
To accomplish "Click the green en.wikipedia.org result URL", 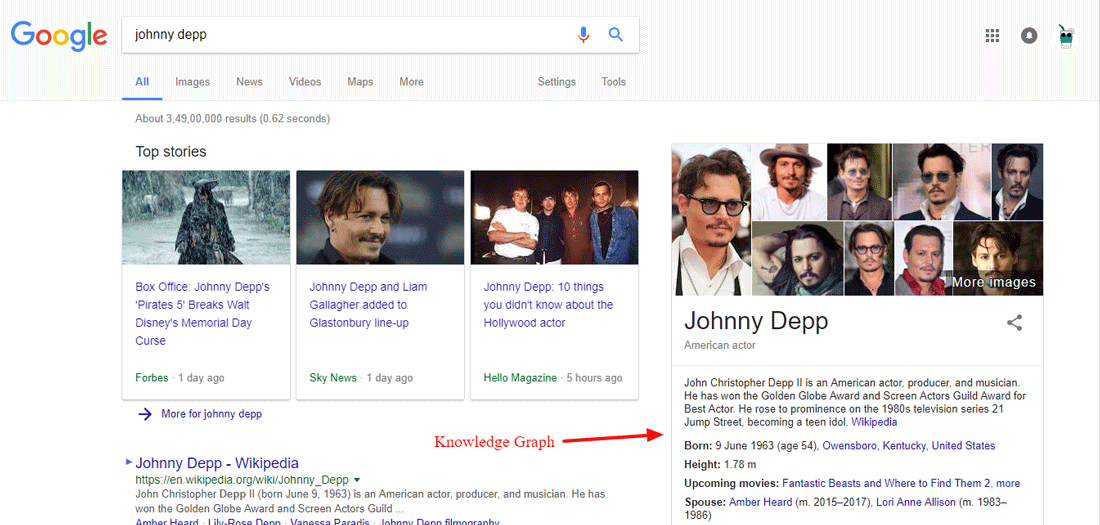I will [242, 480].
